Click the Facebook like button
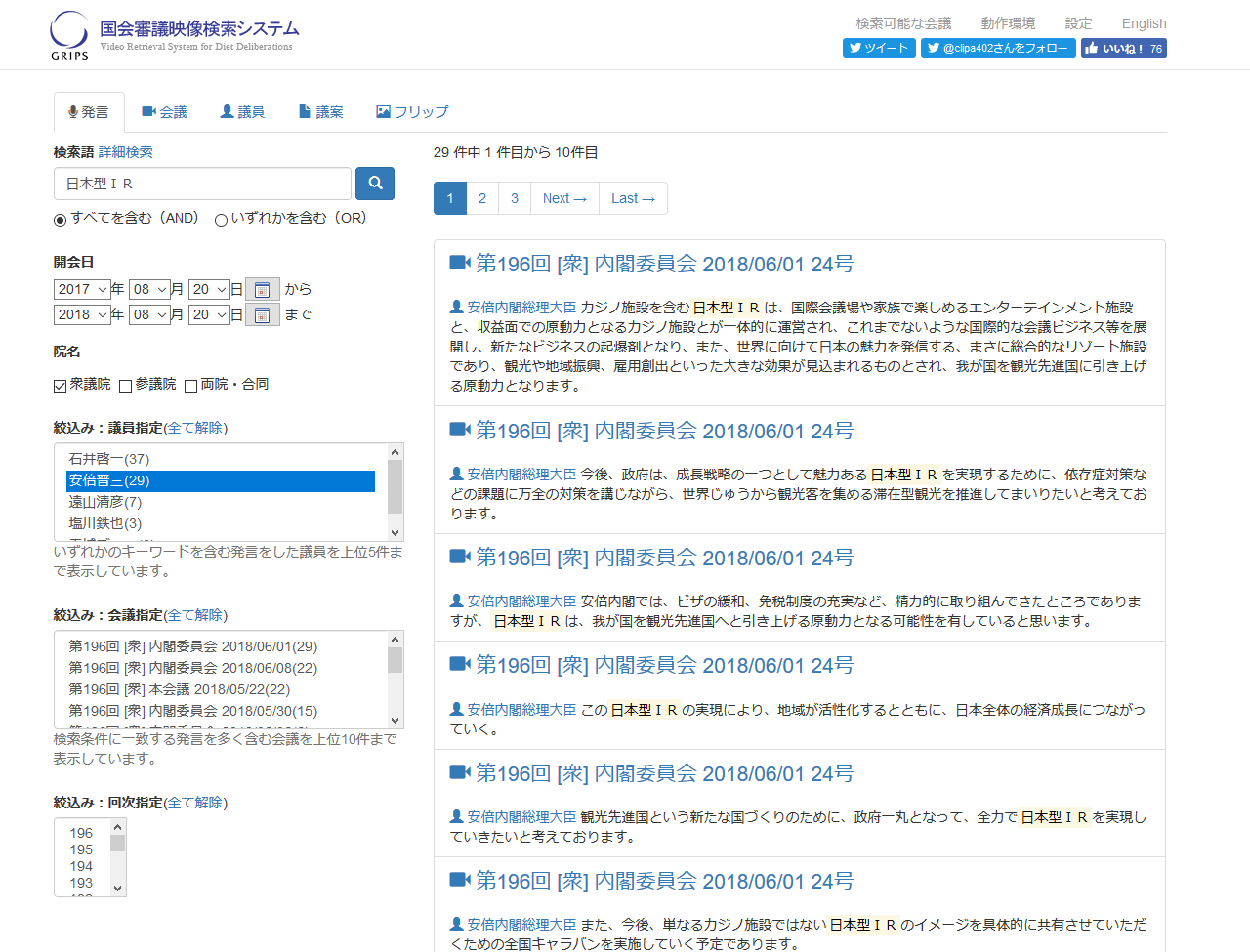 click(1123, 48)
